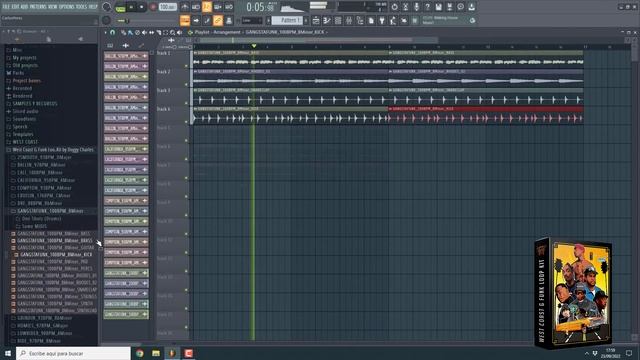This screenshot has height=360, width=640.
Task: Toggle the metronome icon
Action: [185, 7]
